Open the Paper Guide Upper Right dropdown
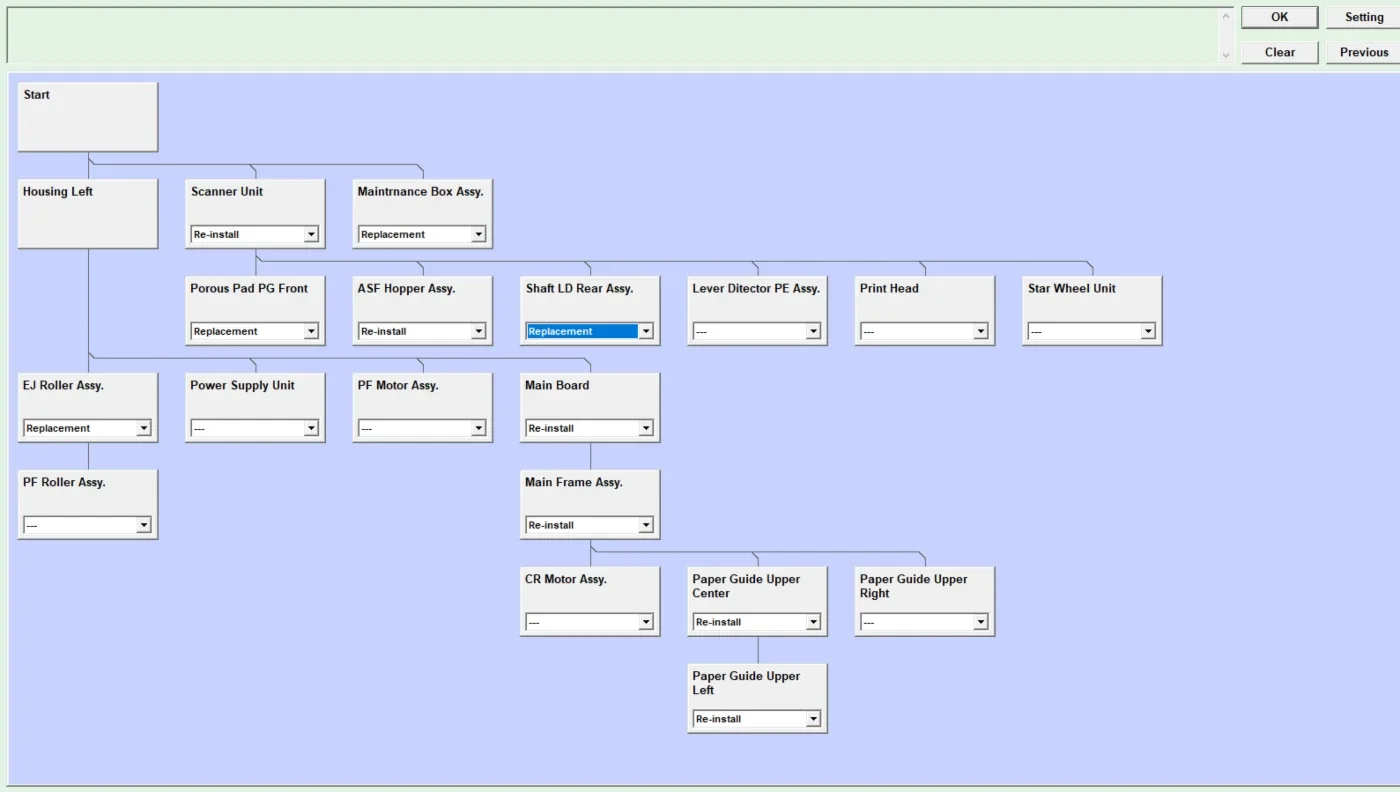This screenshot has height=792, width=1400. pos(924,622)
